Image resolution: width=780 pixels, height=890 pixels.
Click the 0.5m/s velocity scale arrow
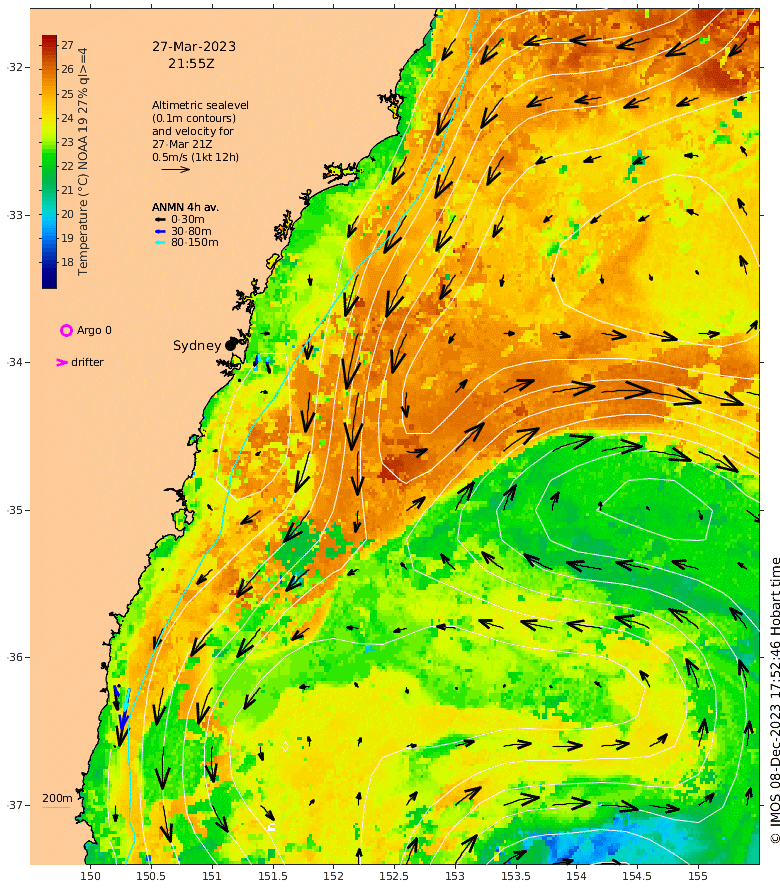coord(175,169)
